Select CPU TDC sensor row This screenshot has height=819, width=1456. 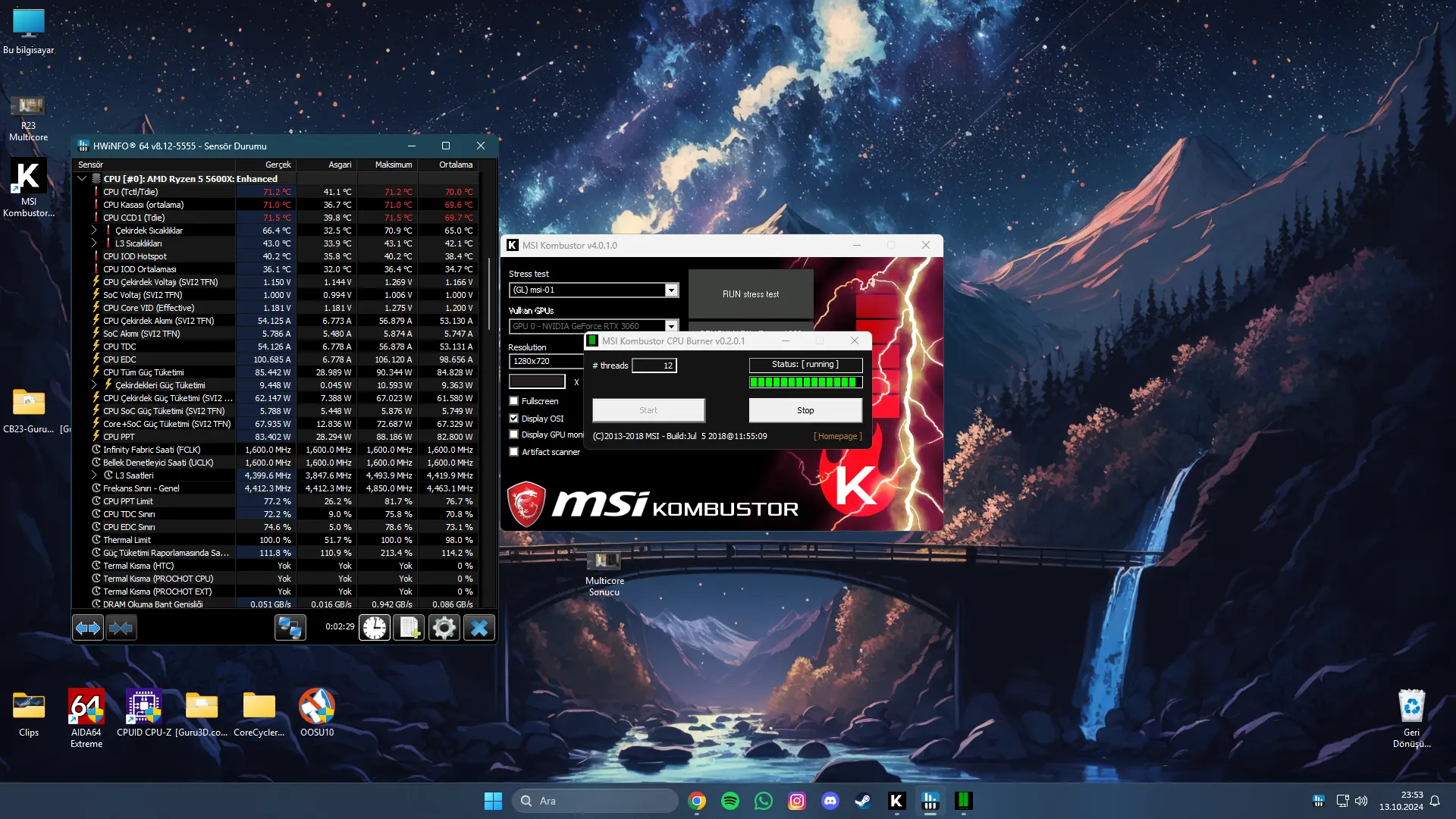tap(275, 347)
